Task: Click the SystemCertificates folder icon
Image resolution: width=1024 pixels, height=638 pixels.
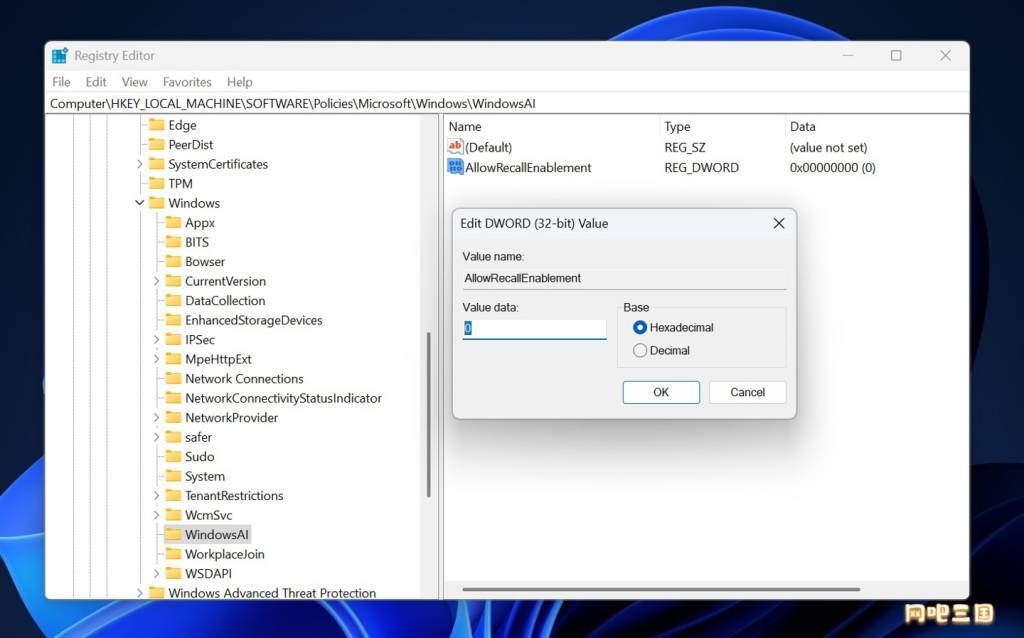Action: pos(157,164)
